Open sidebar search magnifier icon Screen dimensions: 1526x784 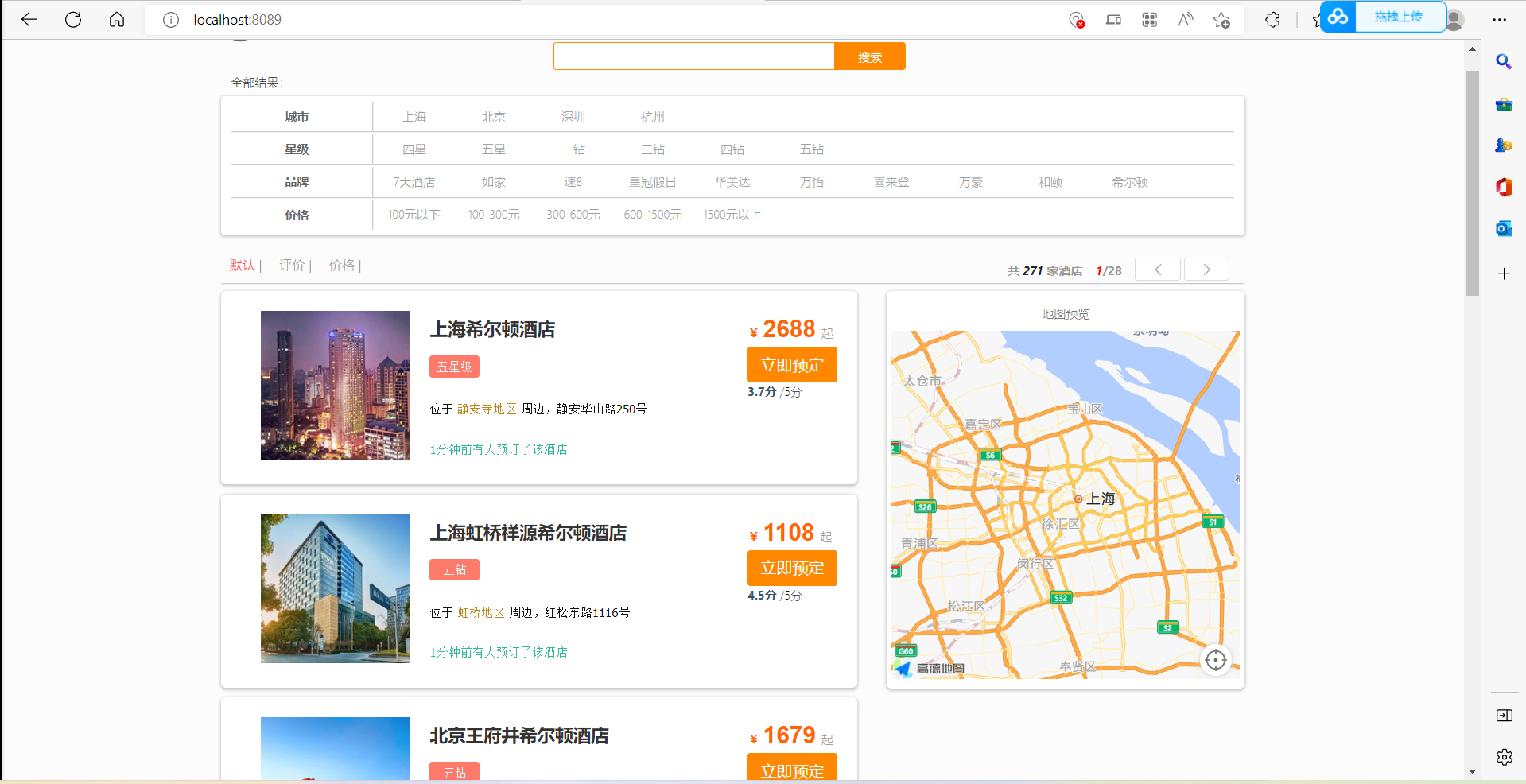point(1504,62)
